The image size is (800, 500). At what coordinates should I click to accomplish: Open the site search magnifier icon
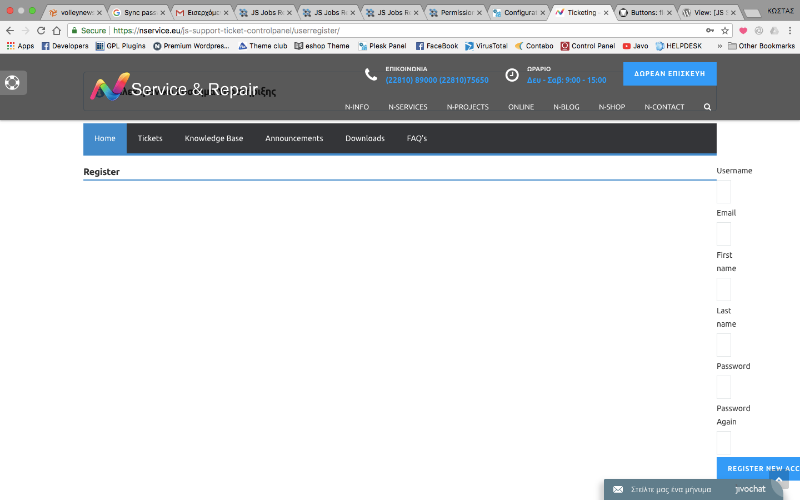point(708,106)
